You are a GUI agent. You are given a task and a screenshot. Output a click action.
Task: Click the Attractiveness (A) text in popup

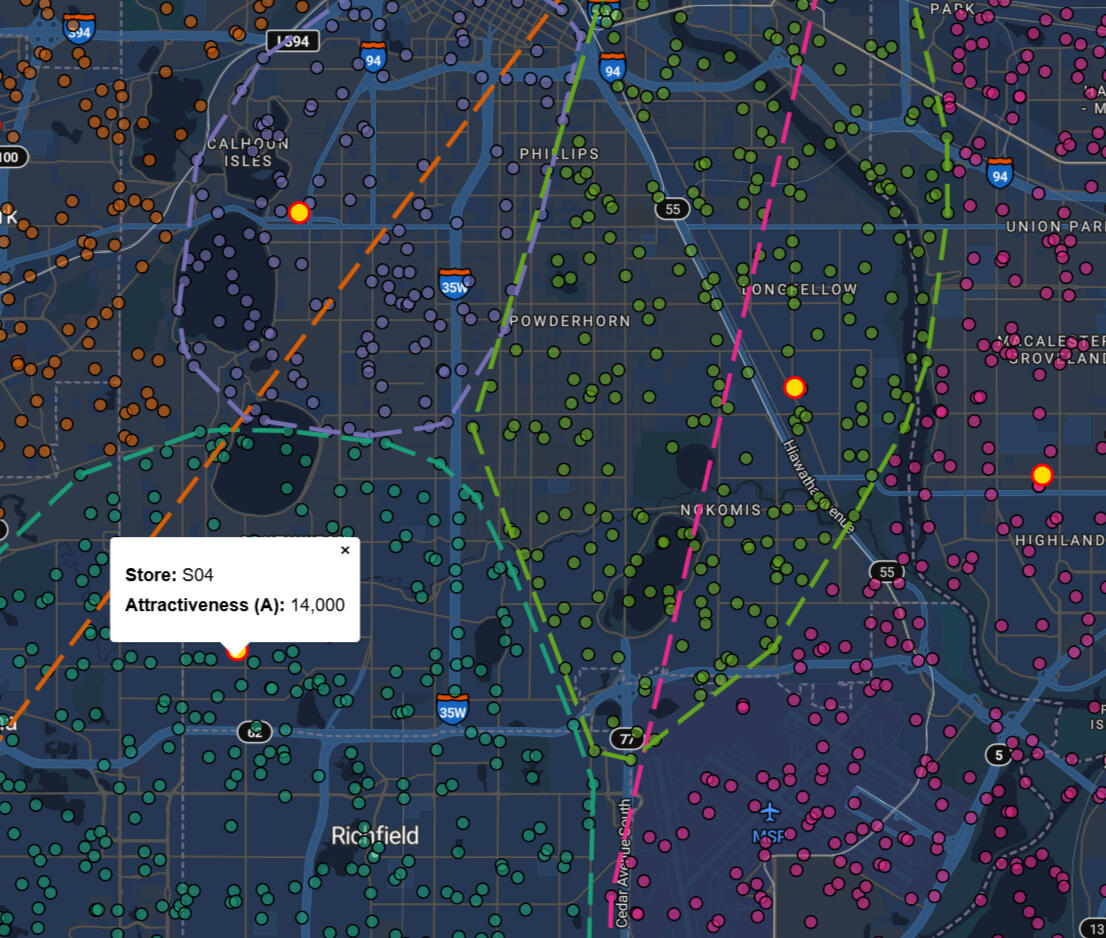point(204,605)
